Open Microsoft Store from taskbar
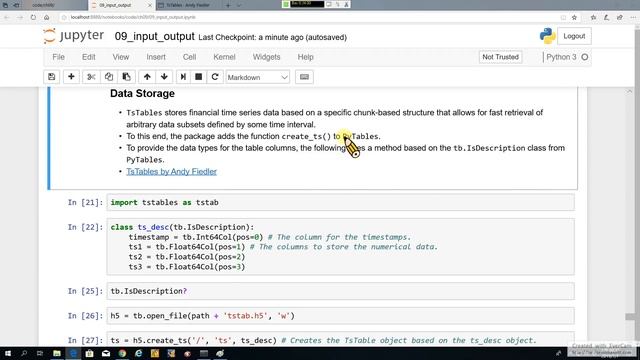Screen dimensions: 640x360 click(89, 353)
